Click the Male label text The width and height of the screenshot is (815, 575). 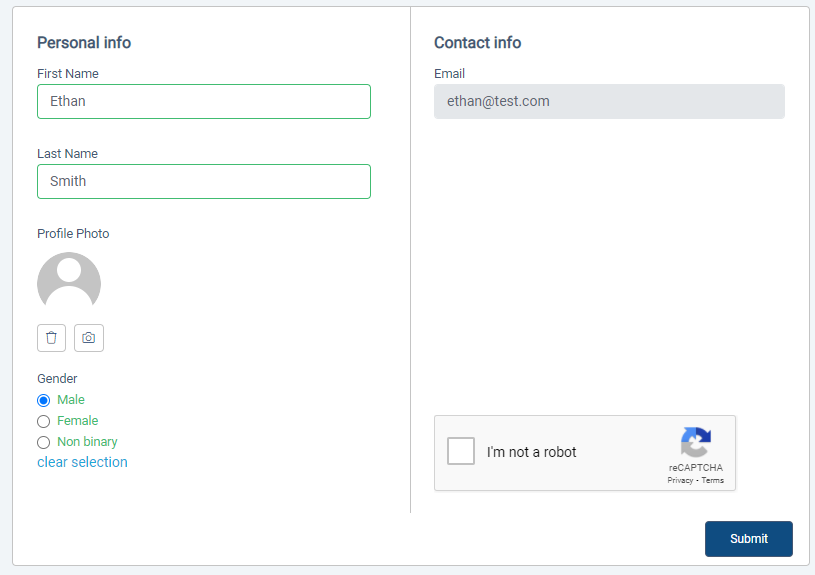(70, 400)
